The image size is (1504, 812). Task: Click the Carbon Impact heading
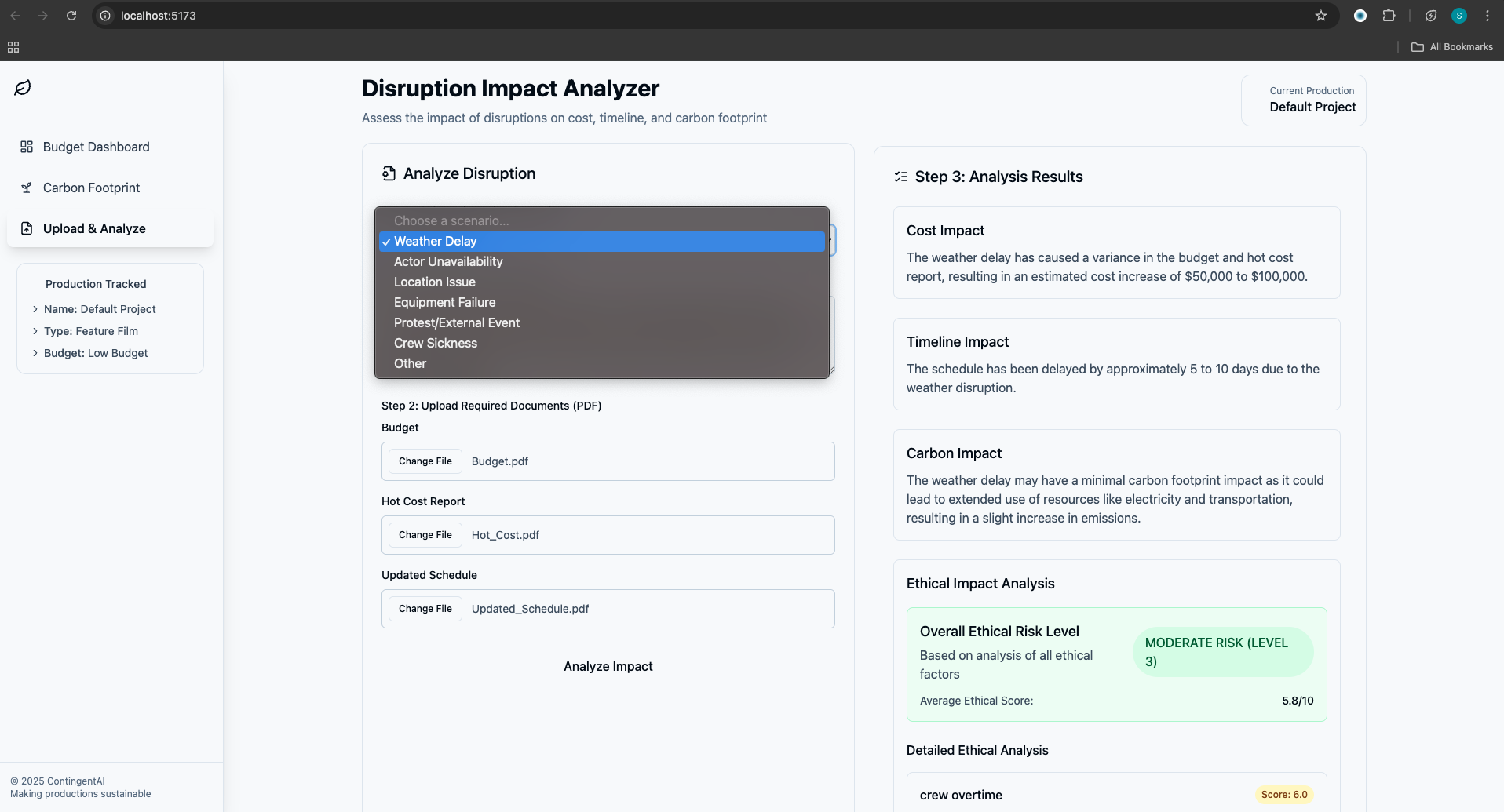(954, 453)
